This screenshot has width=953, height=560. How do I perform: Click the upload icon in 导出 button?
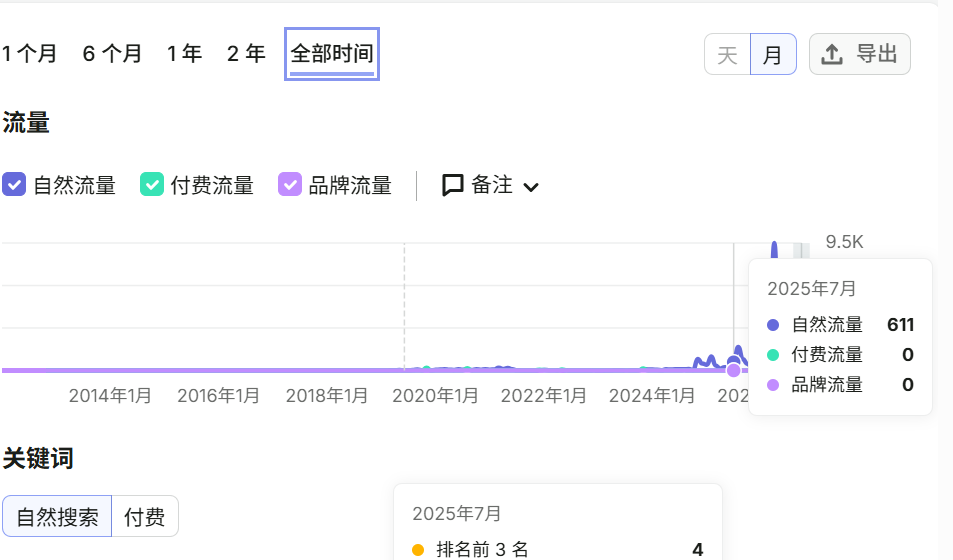pos(832,54)
